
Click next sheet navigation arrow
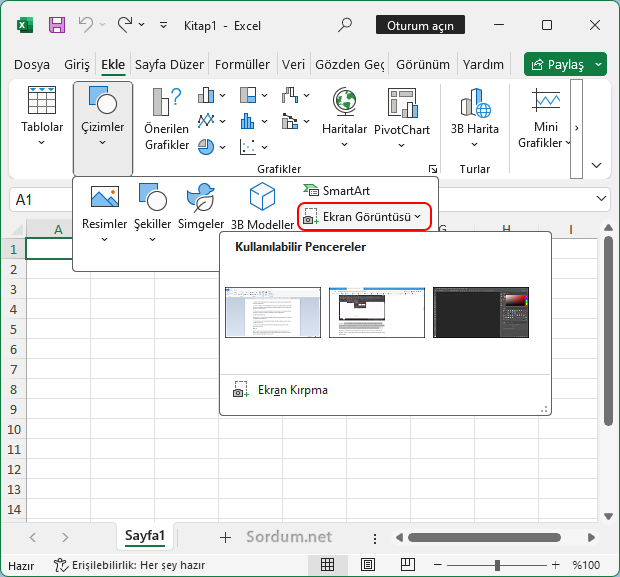[x=65, y=537]
